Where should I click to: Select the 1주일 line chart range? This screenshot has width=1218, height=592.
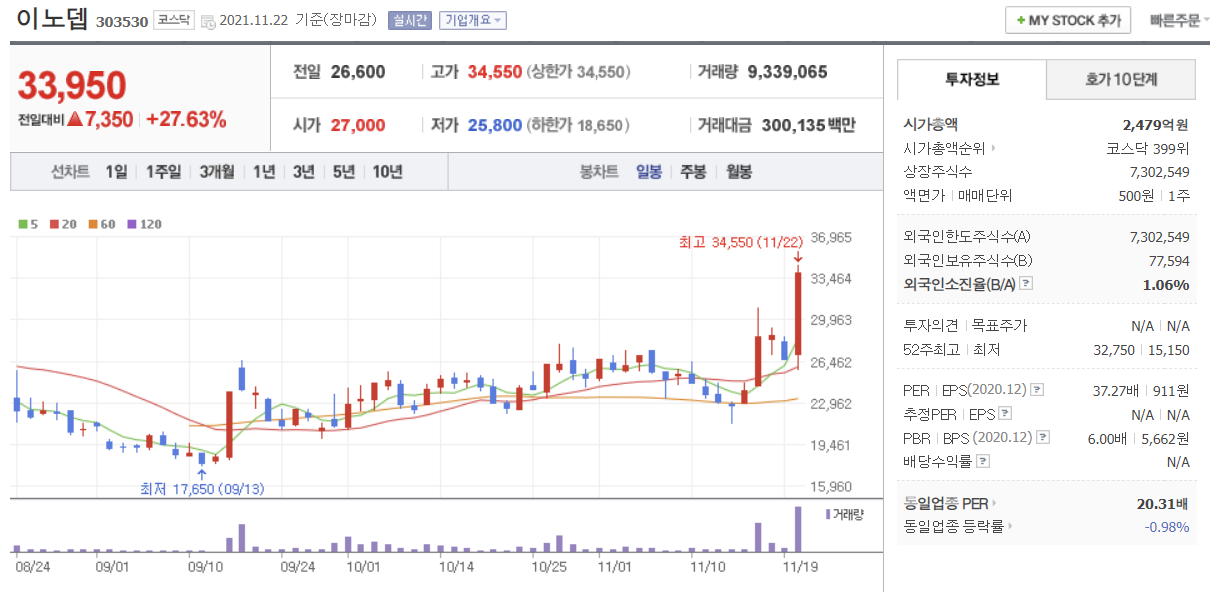164,171
